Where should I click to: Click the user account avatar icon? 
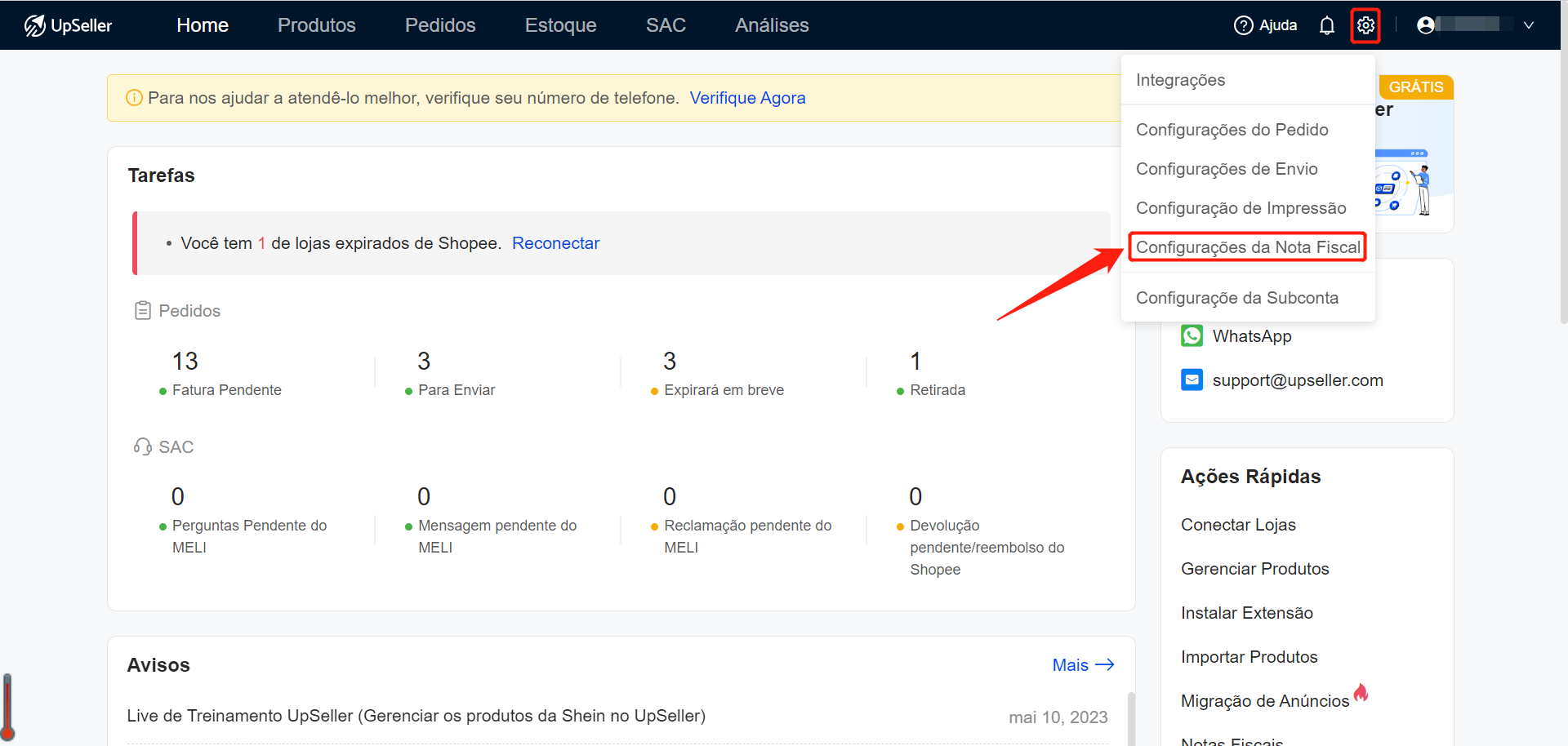pyautogui.click(x=1426, y=25)
